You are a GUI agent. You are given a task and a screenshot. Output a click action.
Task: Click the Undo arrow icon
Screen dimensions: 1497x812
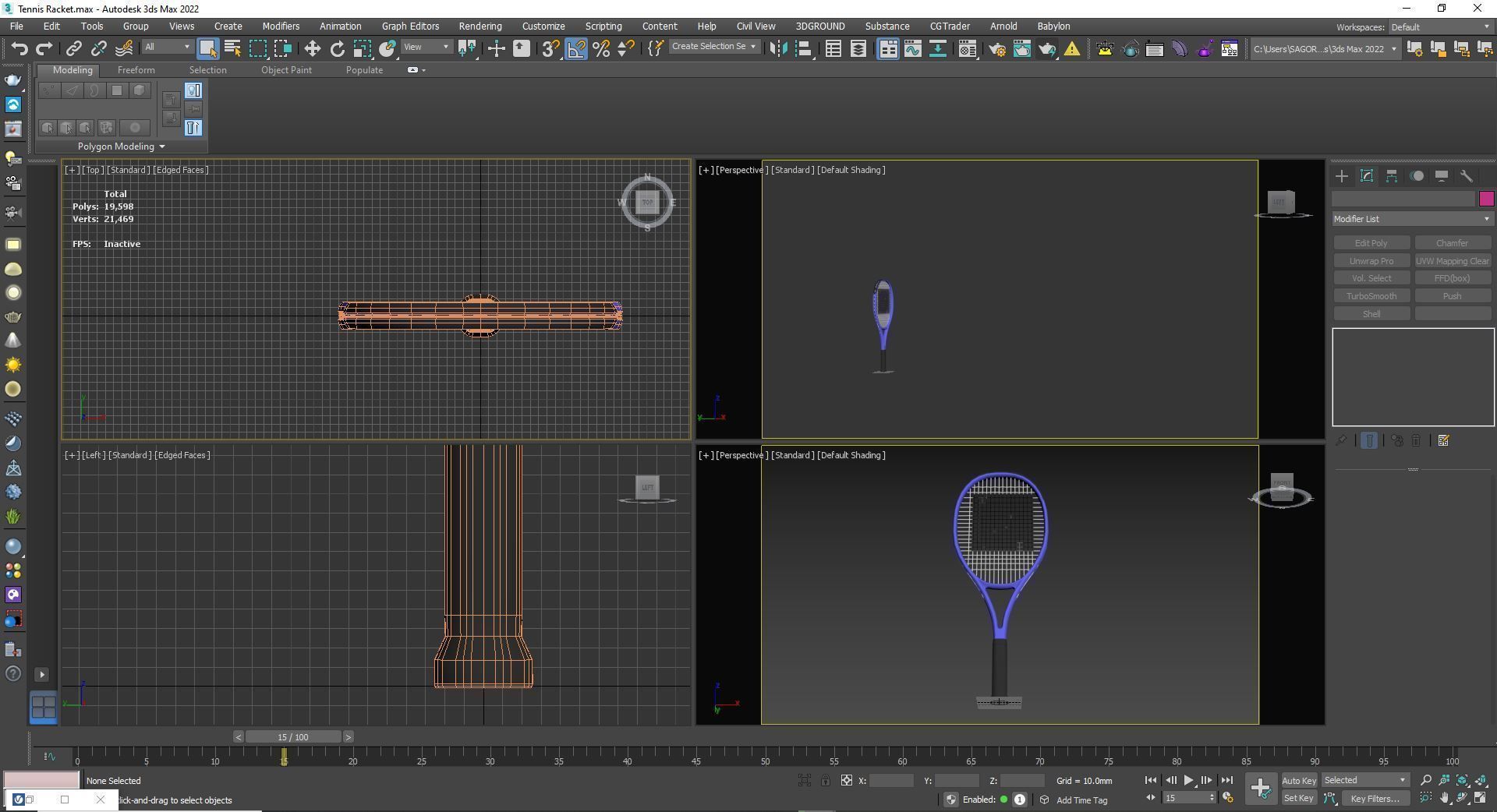(19, 48)
